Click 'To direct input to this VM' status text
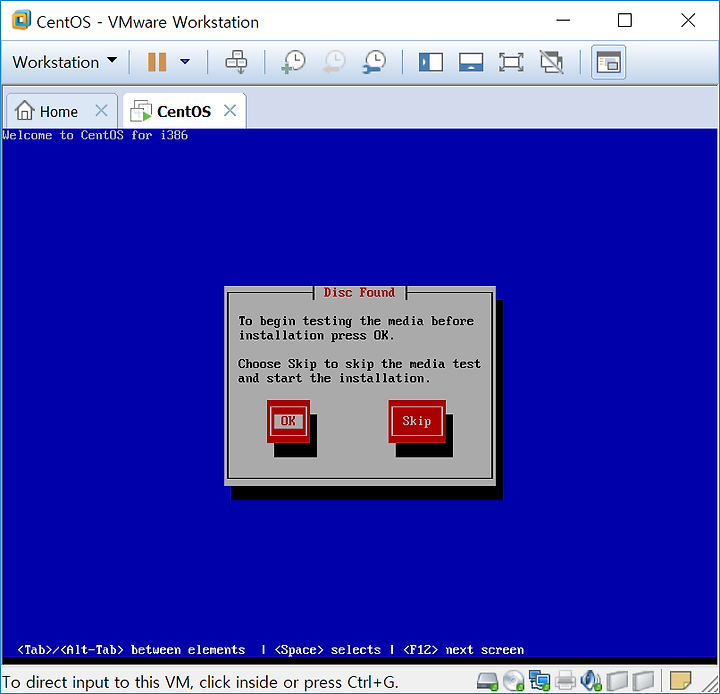Viewport: 720px width, 694px height. click(200, 682)
